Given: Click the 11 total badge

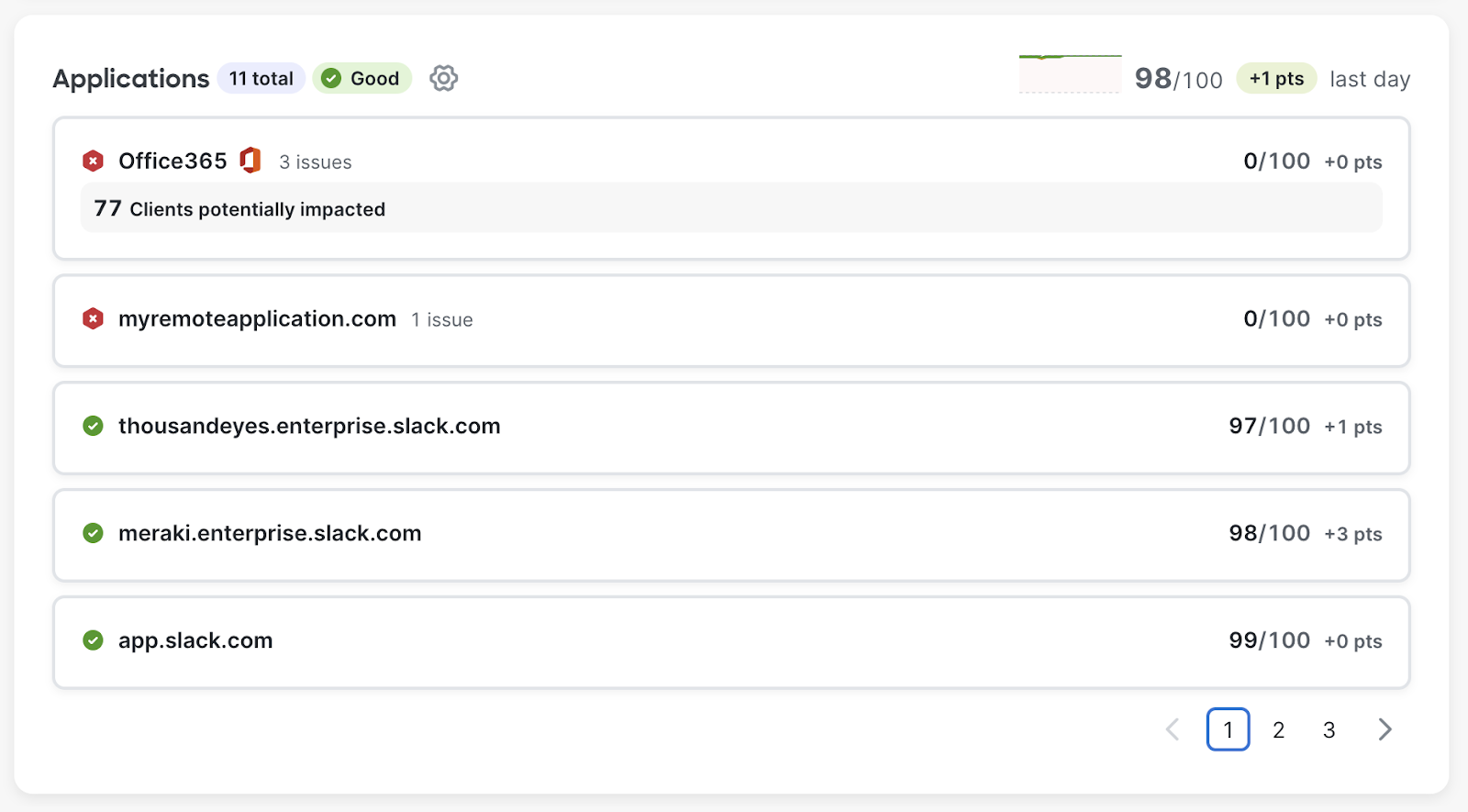Looking at the screenshot, I should pos(261,79).
